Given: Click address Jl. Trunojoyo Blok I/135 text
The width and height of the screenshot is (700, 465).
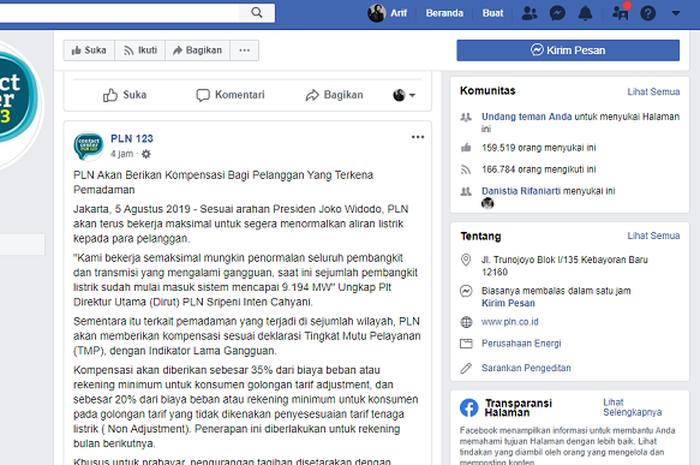Looking at the screenshot, I should click(x=564, y=266).
